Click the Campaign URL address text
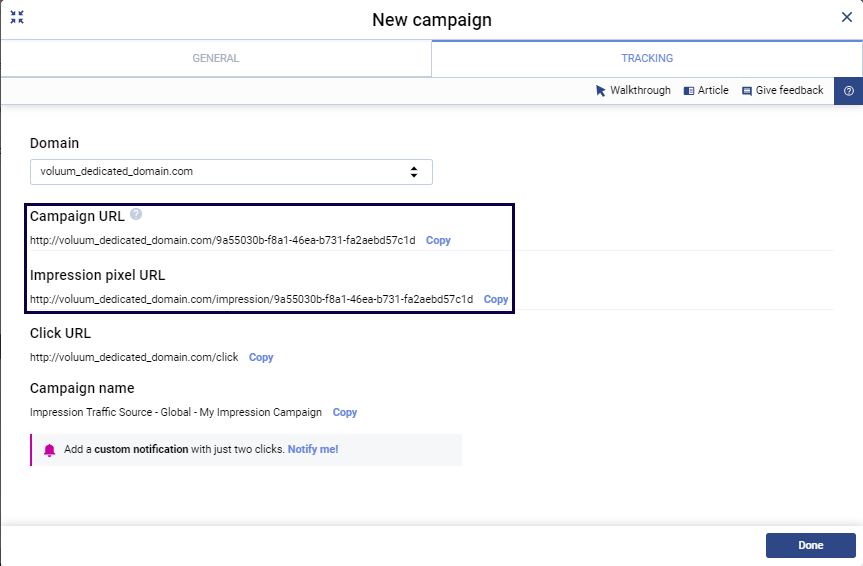The image size is (863, 566). point(222,241)
